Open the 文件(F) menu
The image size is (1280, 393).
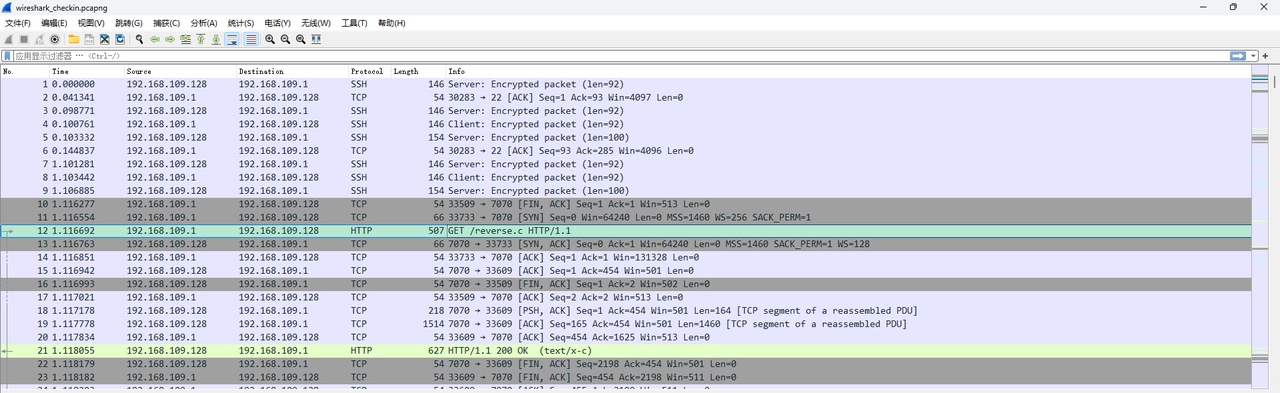[x=18, y=22]
